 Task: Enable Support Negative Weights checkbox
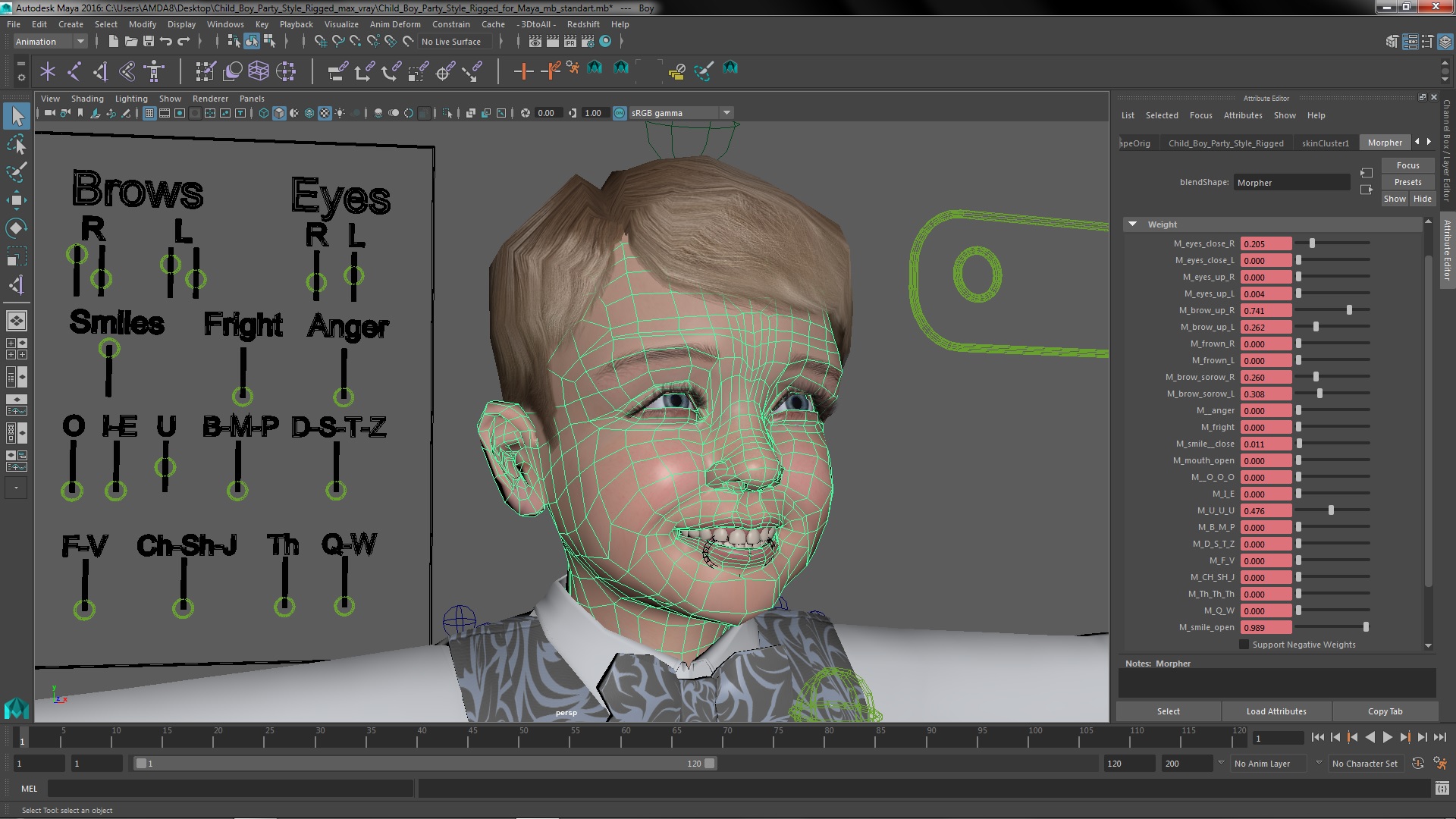coord(1244,645)
